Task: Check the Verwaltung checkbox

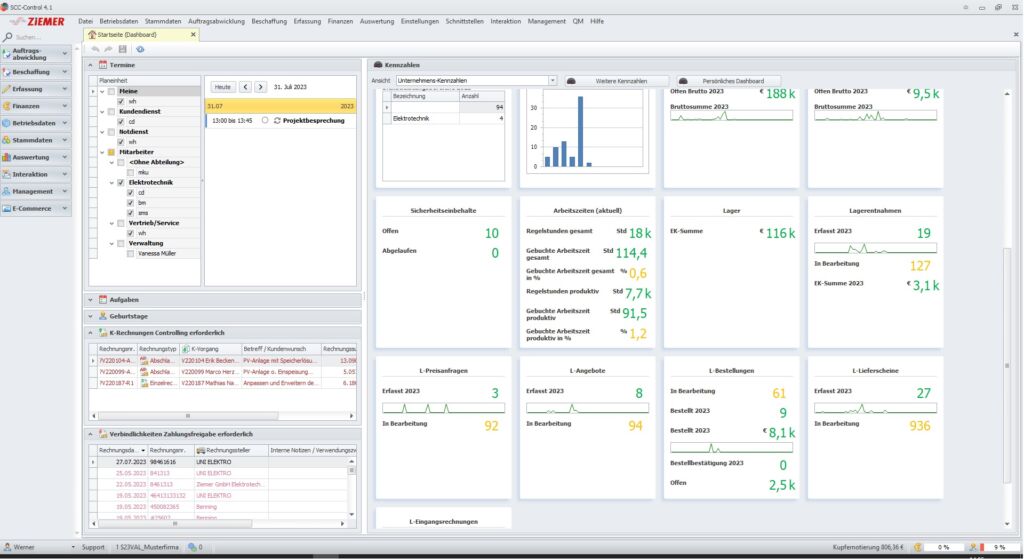Action: tap(121, 243)
